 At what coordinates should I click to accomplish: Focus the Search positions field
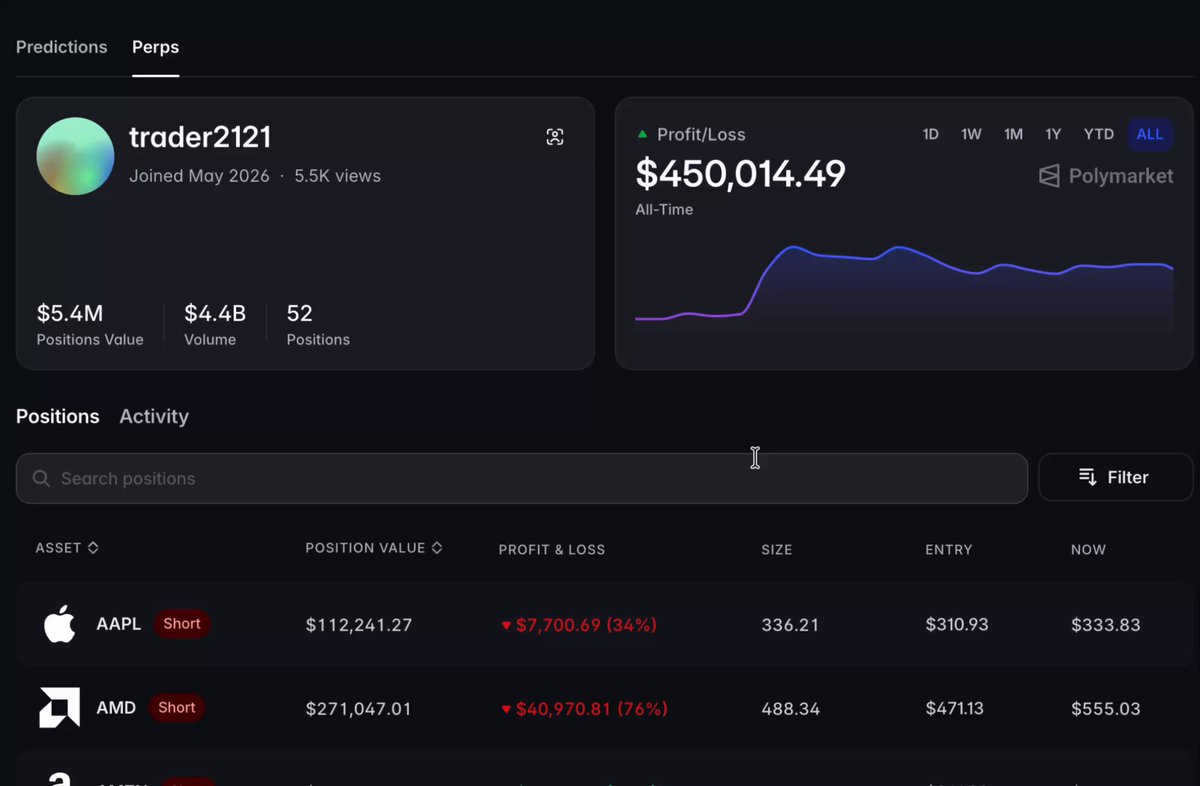[x=522, y=479]
